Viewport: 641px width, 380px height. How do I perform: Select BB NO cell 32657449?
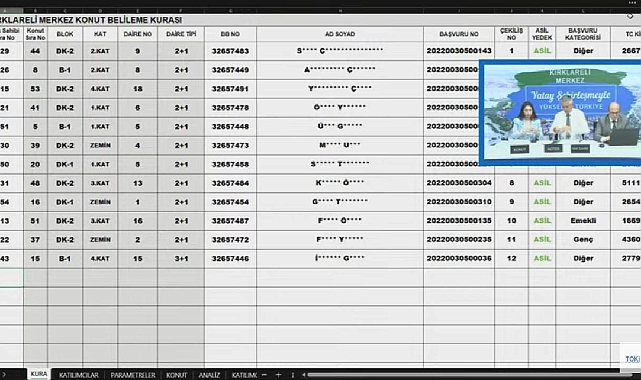click(x=231, y=70)
